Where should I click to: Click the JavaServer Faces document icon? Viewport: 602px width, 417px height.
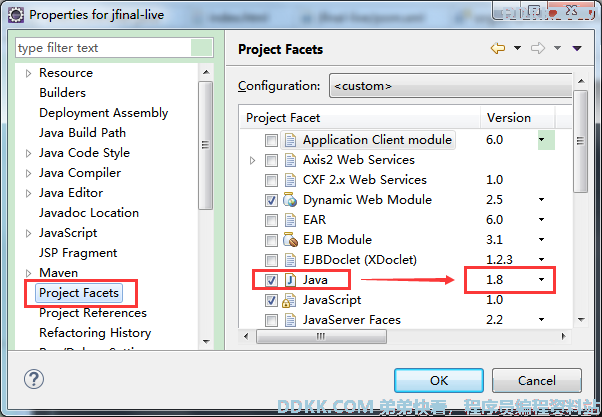click(x=290, y=320)
